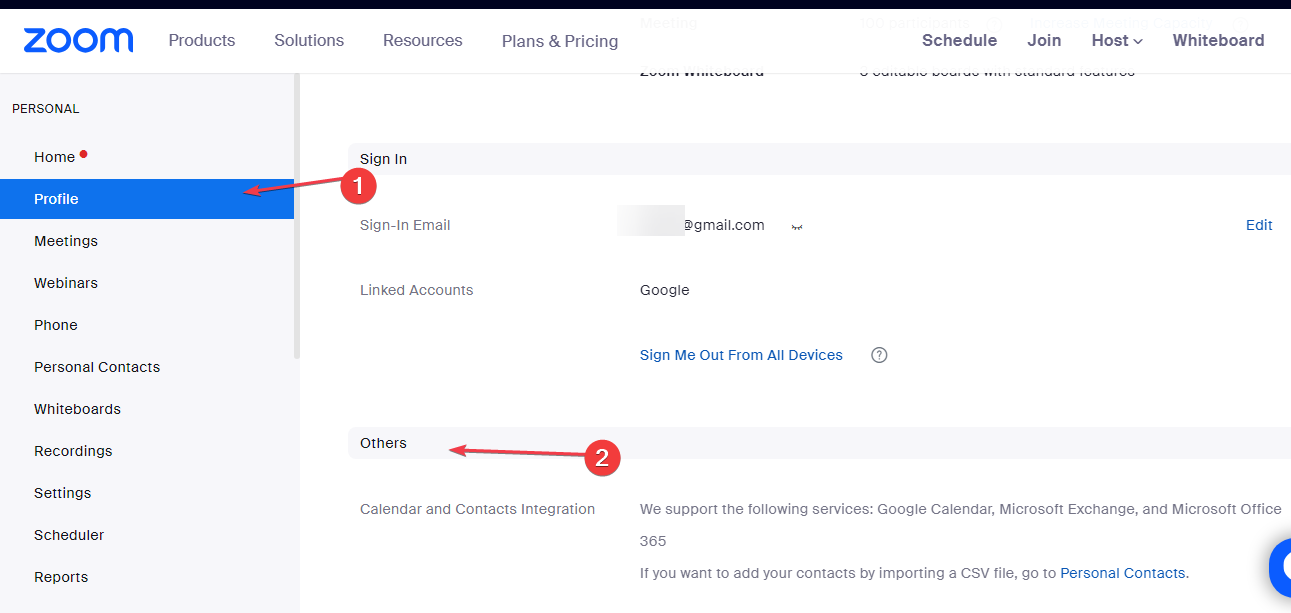This screenshot has height=613, width=1291.
Task: Open the Resources menu
Action: point(423,40)
